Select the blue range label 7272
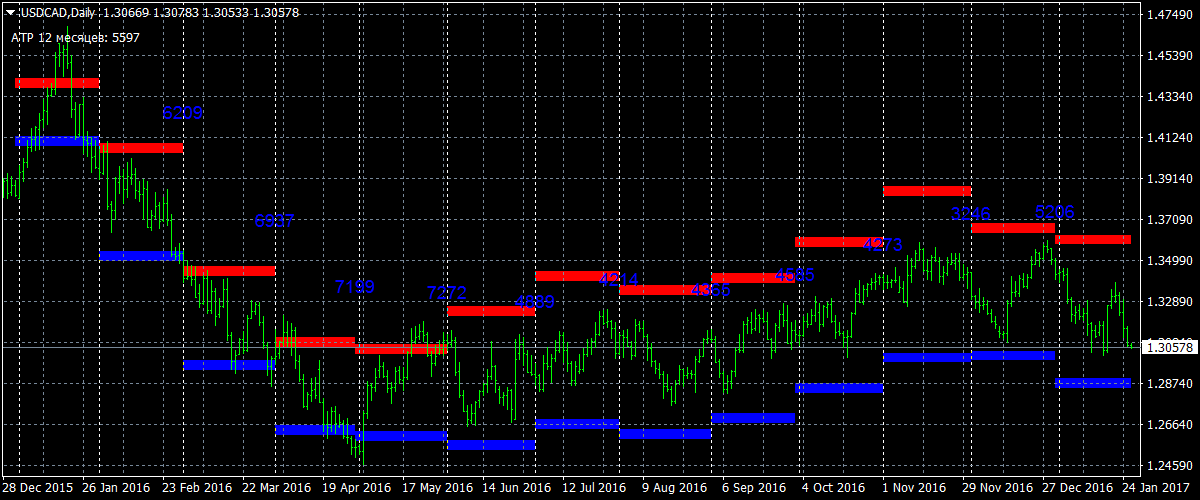Viewport: 1200px width, 500px height. (x=446, y=293)
